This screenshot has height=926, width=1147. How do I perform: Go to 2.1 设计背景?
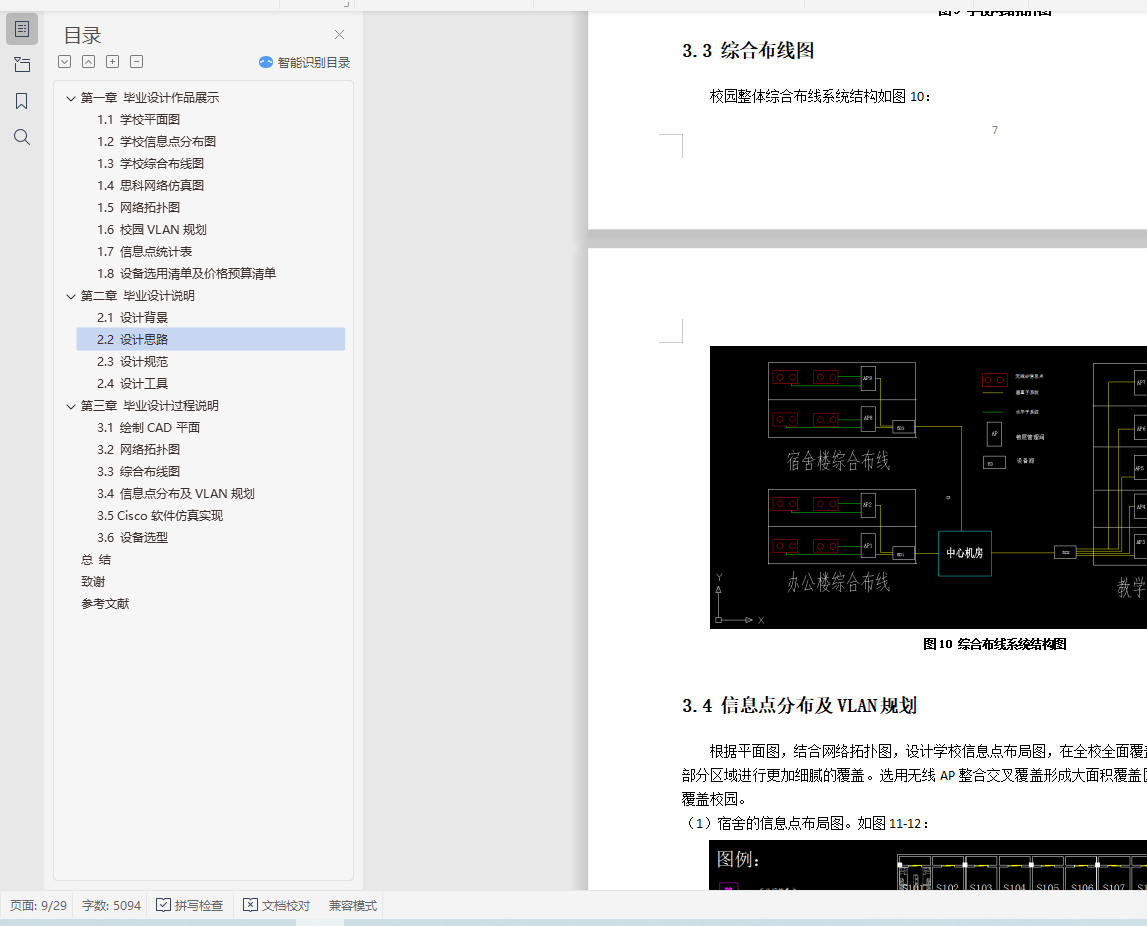[132, 317]
